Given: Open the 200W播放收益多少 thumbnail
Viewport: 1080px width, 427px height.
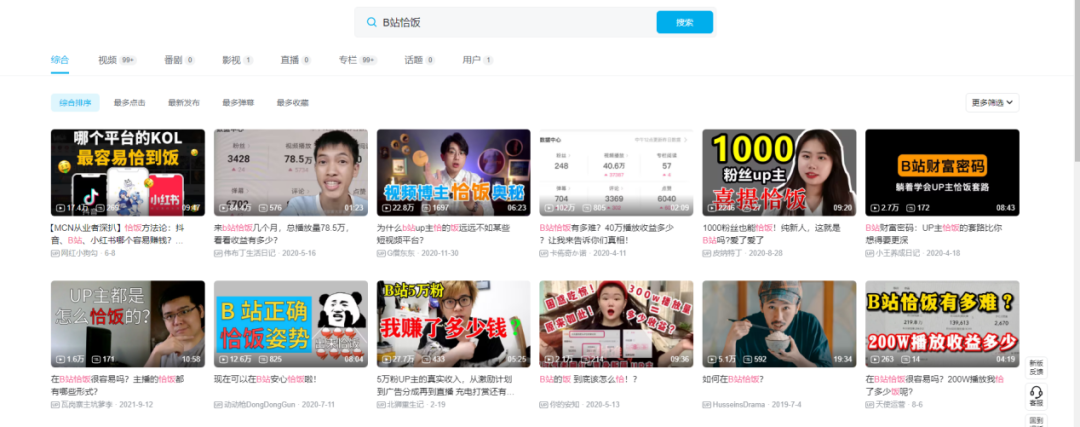Looking at the screenshot, I should pyautogui.click(x=942, y=324).
